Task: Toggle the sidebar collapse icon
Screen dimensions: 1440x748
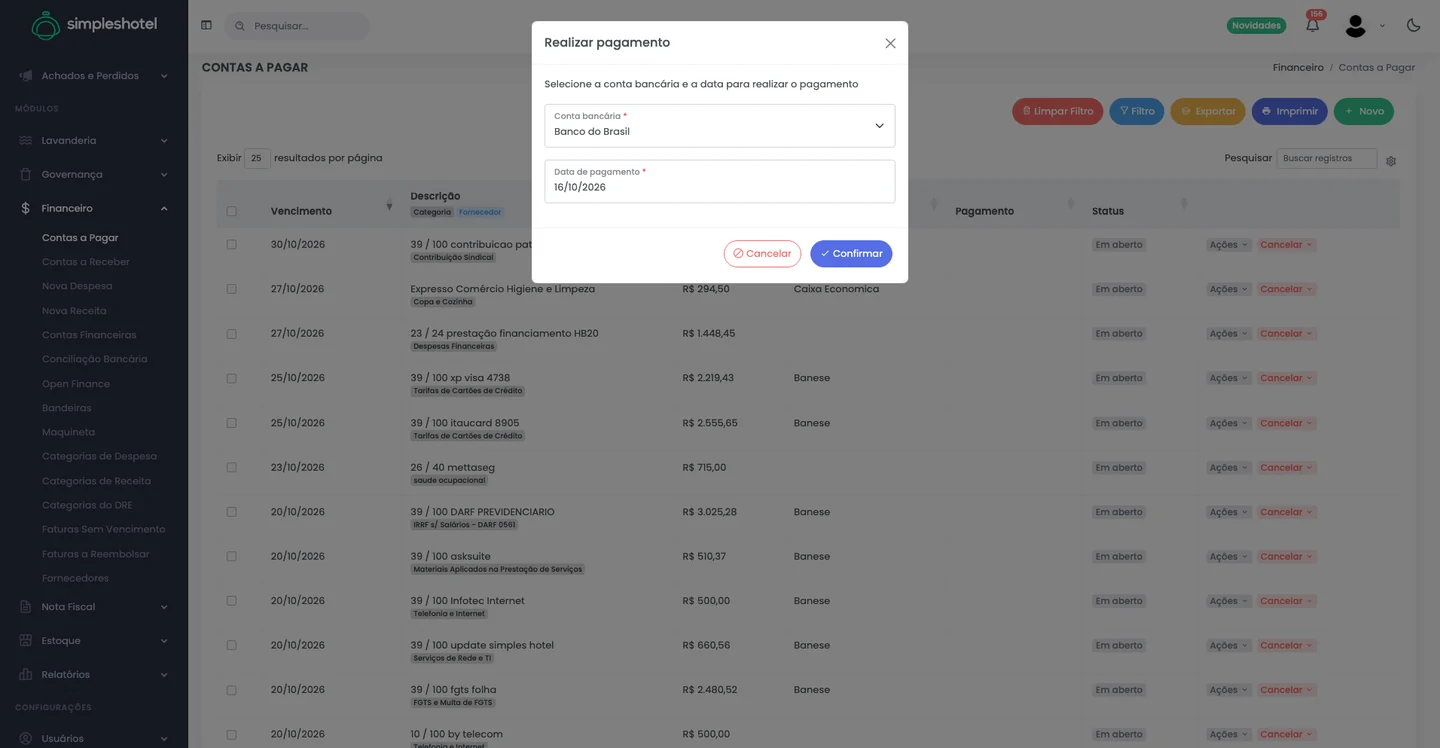Action: tap(206, 25)
